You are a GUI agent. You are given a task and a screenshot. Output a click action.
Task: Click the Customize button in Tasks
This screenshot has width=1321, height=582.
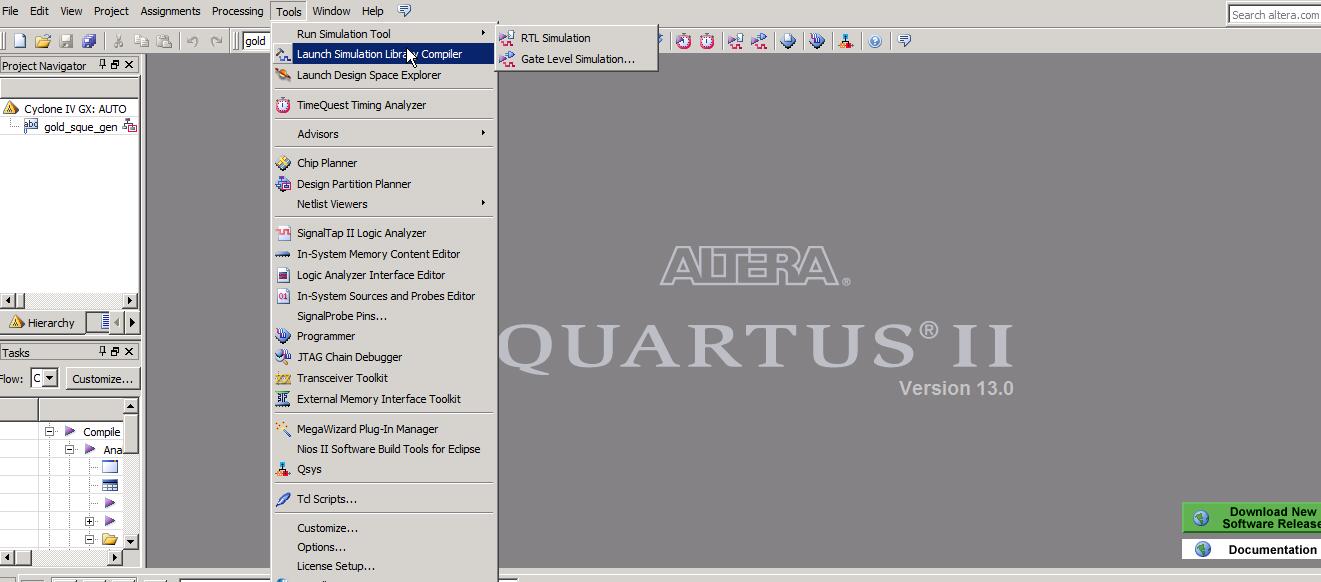(102, 379)
